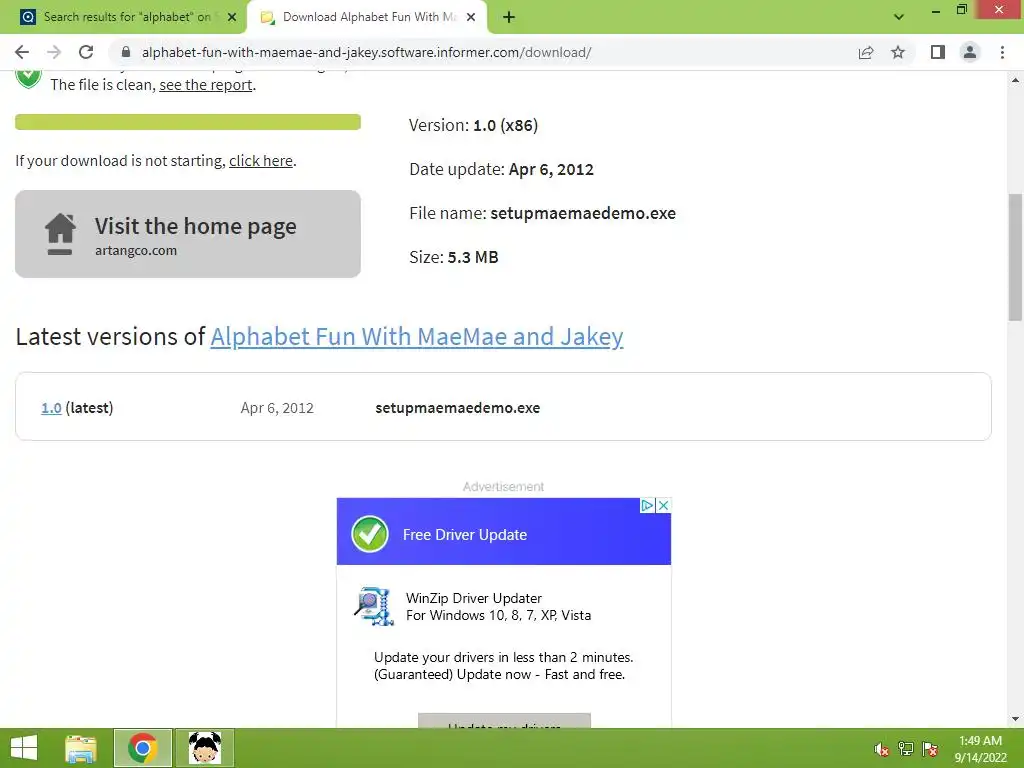Open the WinZip Driver Updater ad title
1024x768 pixels.
(x=473, y=598)
